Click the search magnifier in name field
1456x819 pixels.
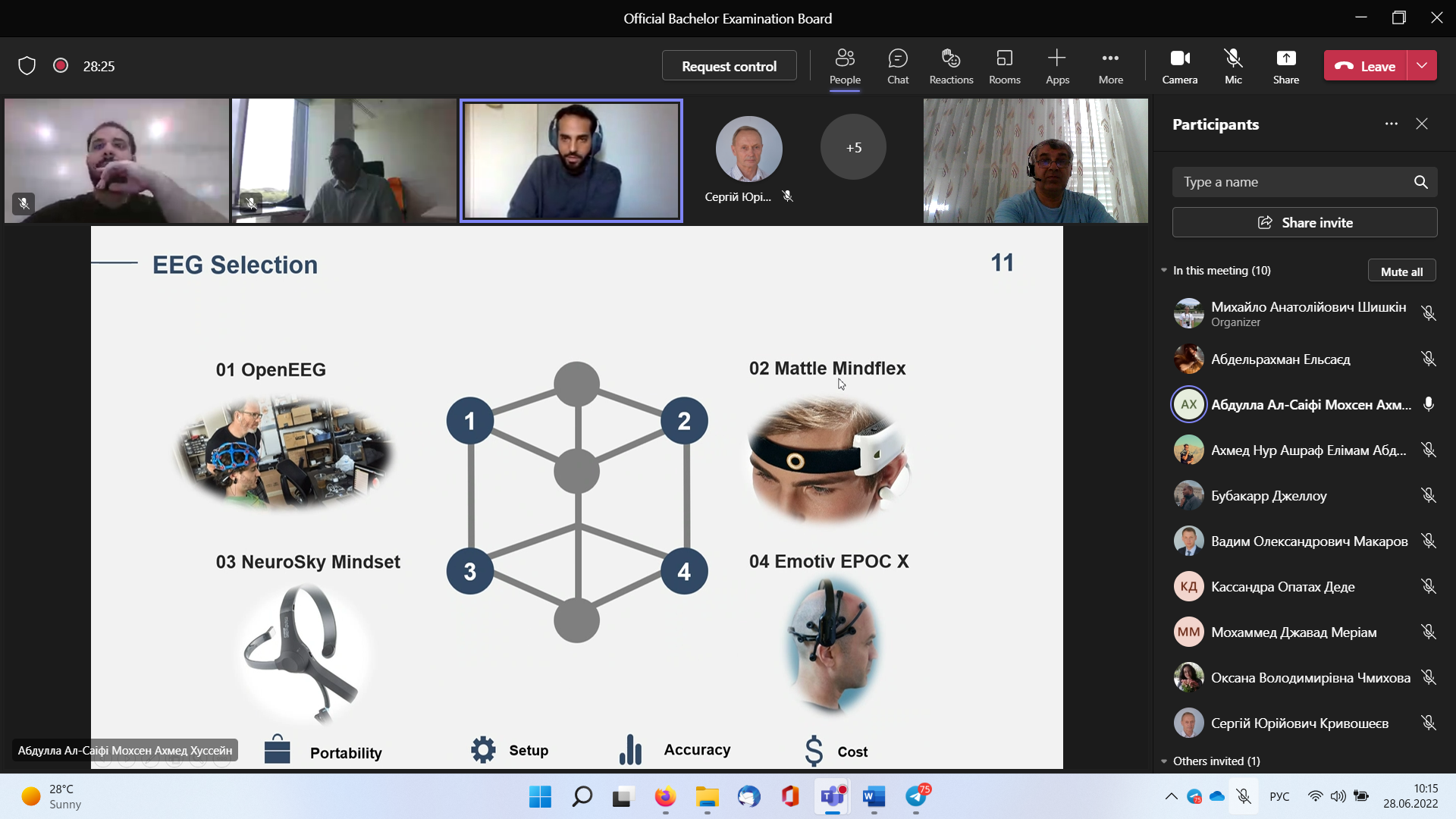coord(1420,182)
